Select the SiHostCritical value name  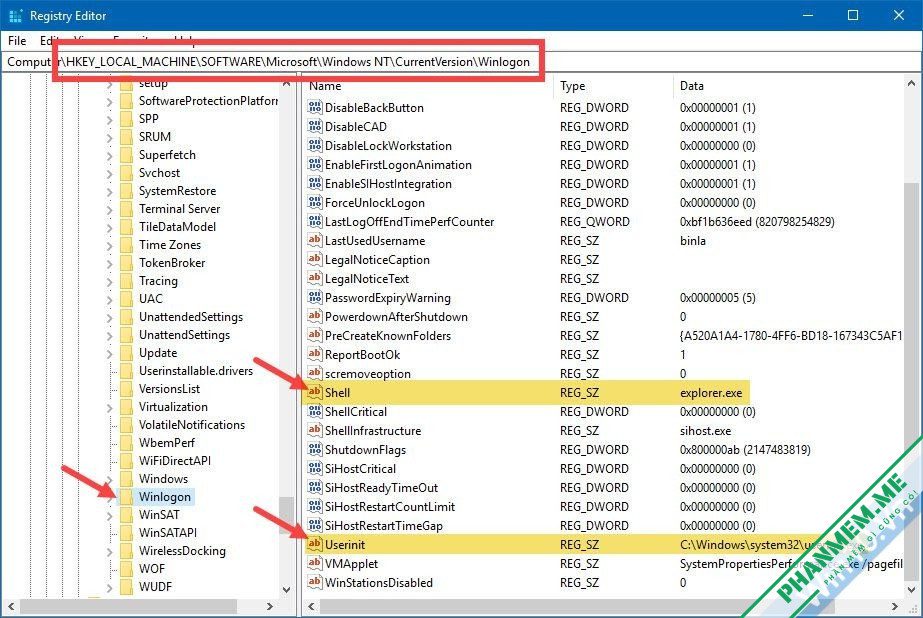pos(360,469)
